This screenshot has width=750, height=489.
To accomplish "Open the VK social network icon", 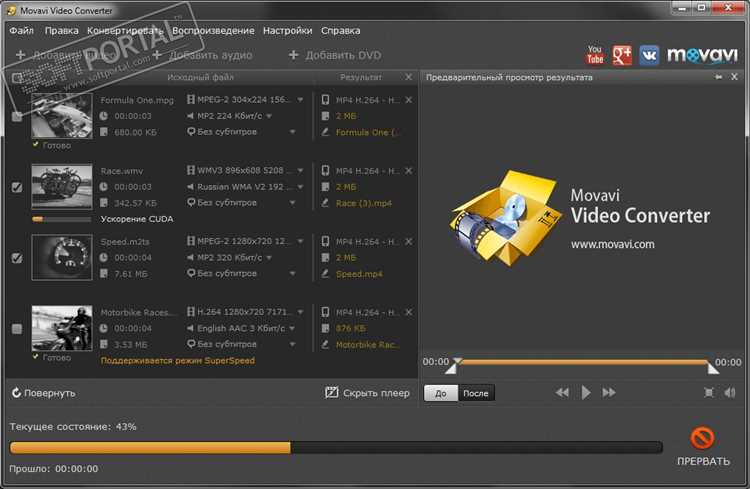I will tap(649, 54).
